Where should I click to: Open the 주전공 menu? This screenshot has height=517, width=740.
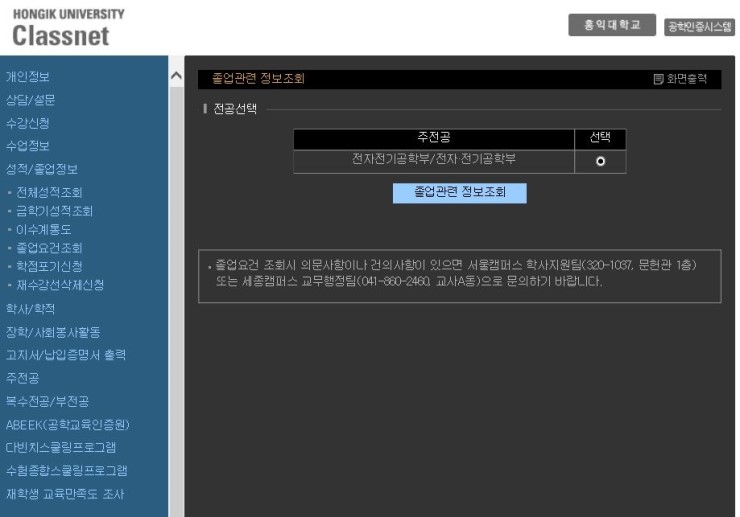[x=22, y=378]
